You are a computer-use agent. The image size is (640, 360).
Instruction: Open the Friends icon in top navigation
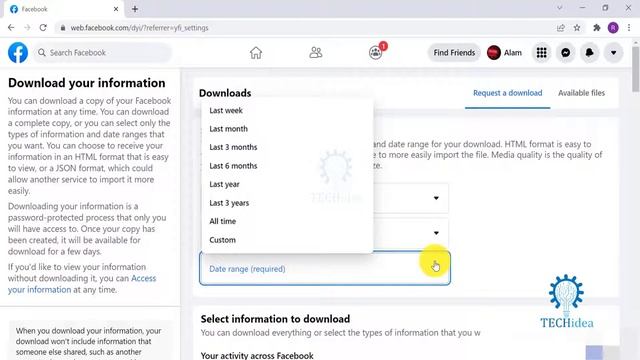click(x=316, y=53)
